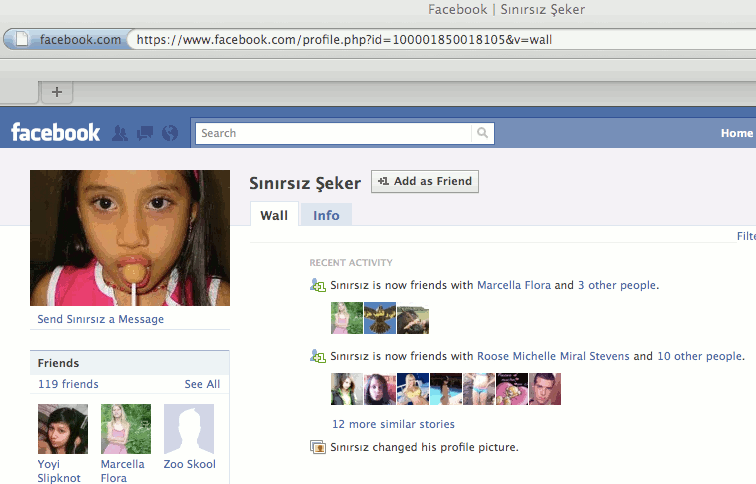The height and width of the screenshot is (484, 756).
Task: Open the 10 other people link
Action: [700, 356]
